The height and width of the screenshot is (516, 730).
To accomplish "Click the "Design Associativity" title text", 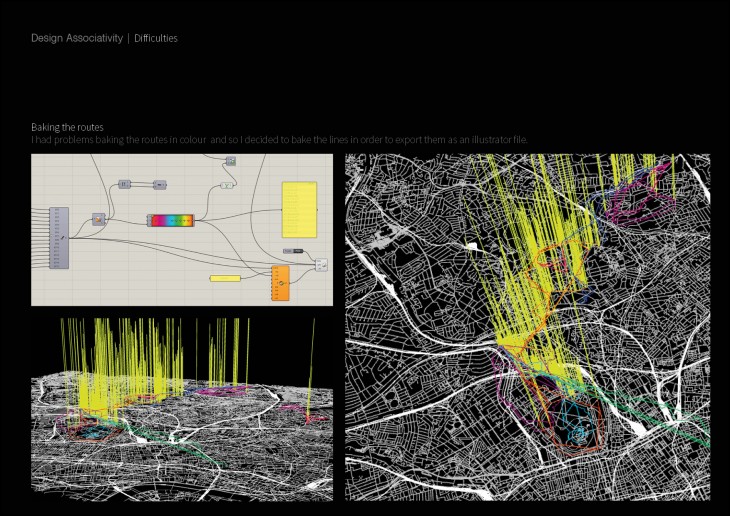I will tap(76, 38).
